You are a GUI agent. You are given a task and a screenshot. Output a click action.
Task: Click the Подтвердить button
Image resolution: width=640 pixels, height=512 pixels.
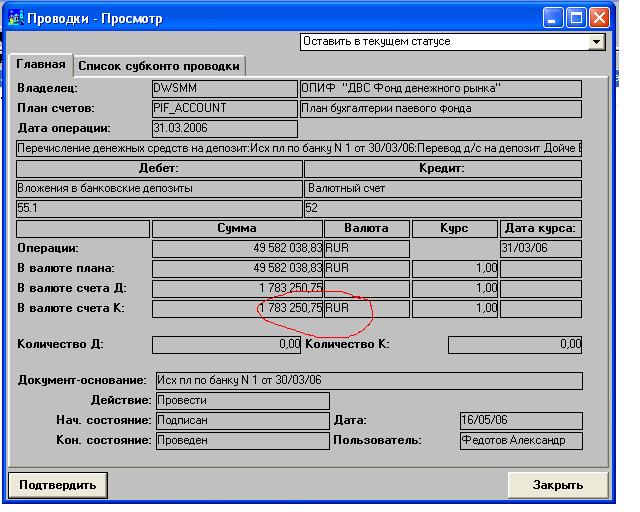point(58,485)
